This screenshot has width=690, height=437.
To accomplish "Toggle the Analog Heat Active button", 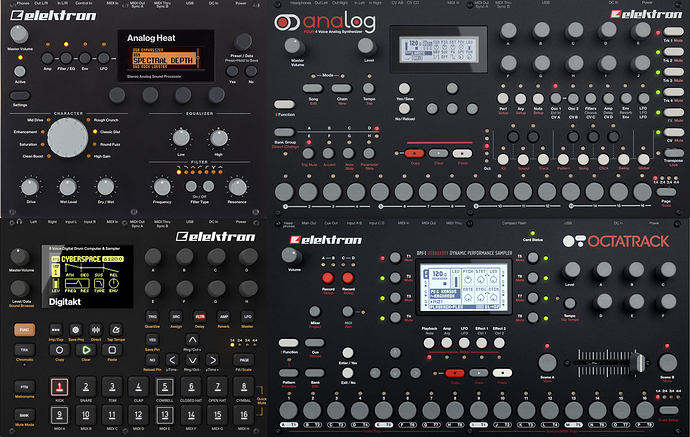I will click(x=20, y=71).
